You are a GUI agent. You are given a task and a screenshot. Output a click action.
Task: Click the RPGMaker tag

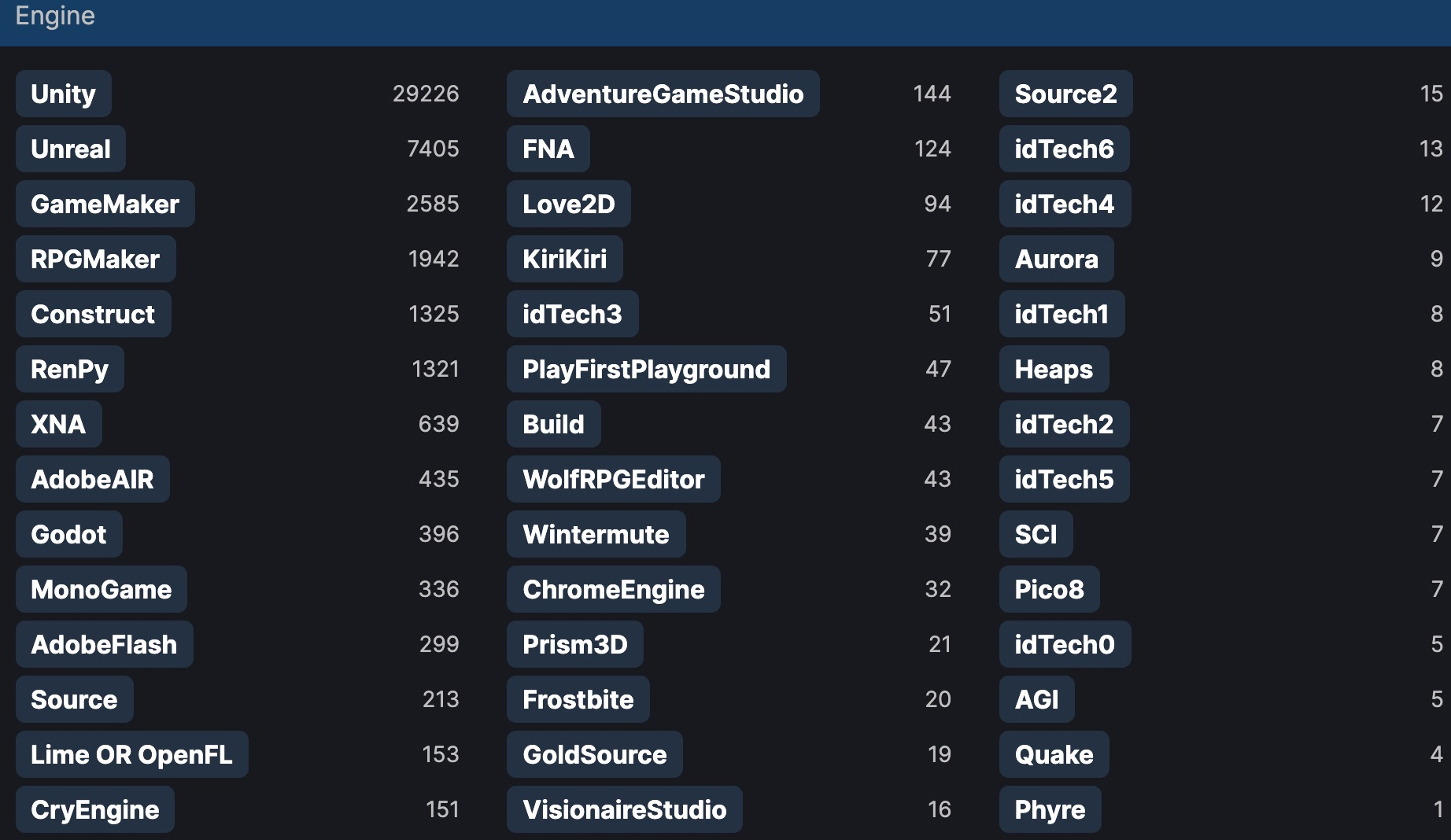tap(95, 259)
